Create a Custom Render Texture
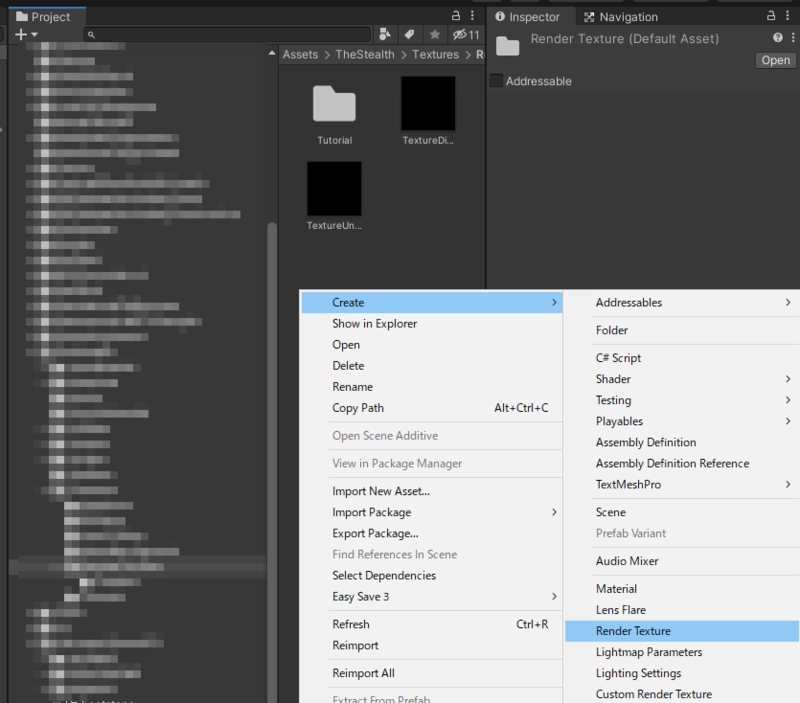The width and height of the screenshot is (800, 703). (x=682, y=694)
